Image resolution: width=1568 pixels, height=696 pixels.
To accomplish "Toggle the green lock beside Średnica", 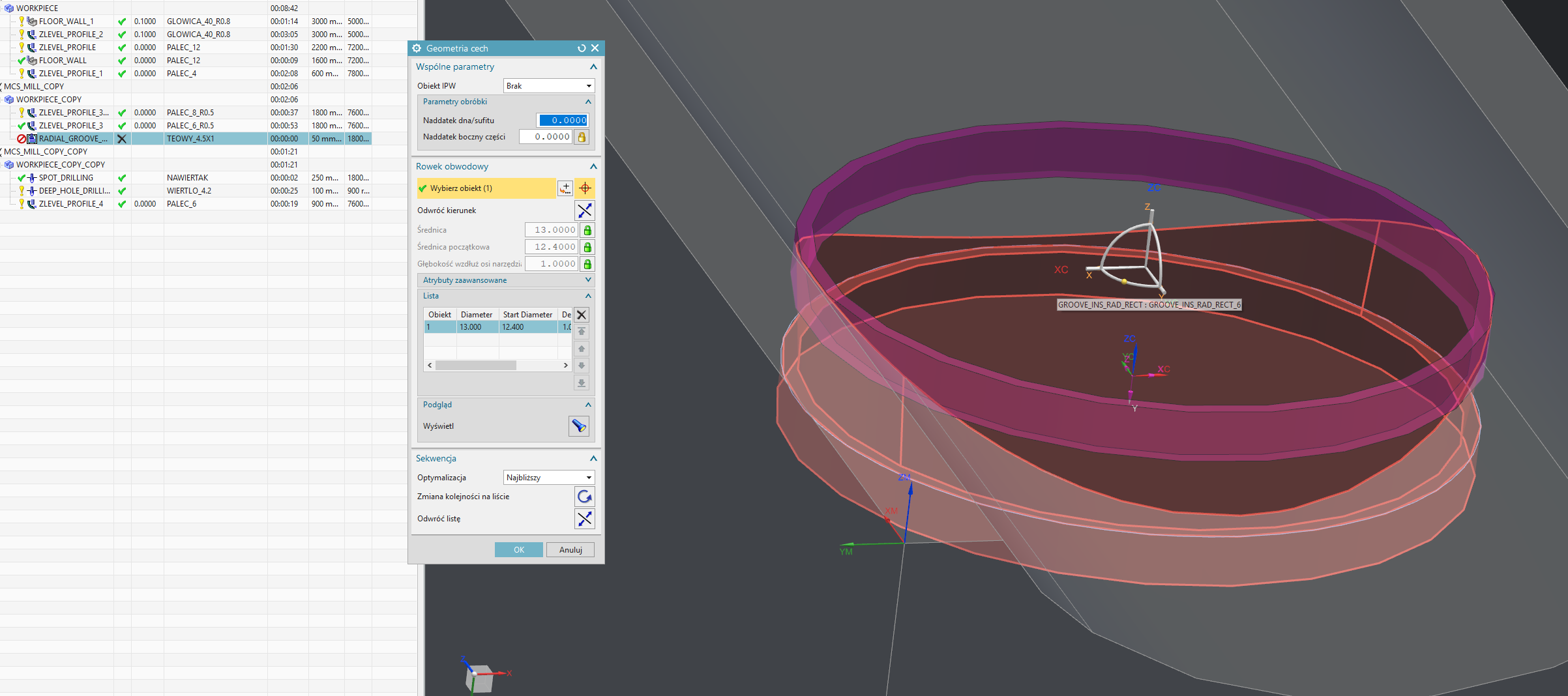I will point(587,230).
